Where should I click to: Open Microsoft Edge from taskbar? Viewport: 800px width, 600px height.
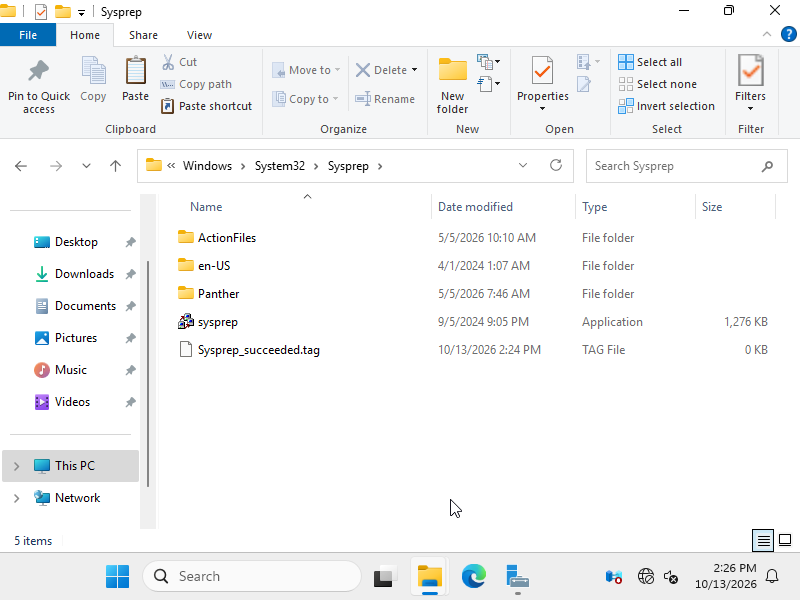(473, 577)
